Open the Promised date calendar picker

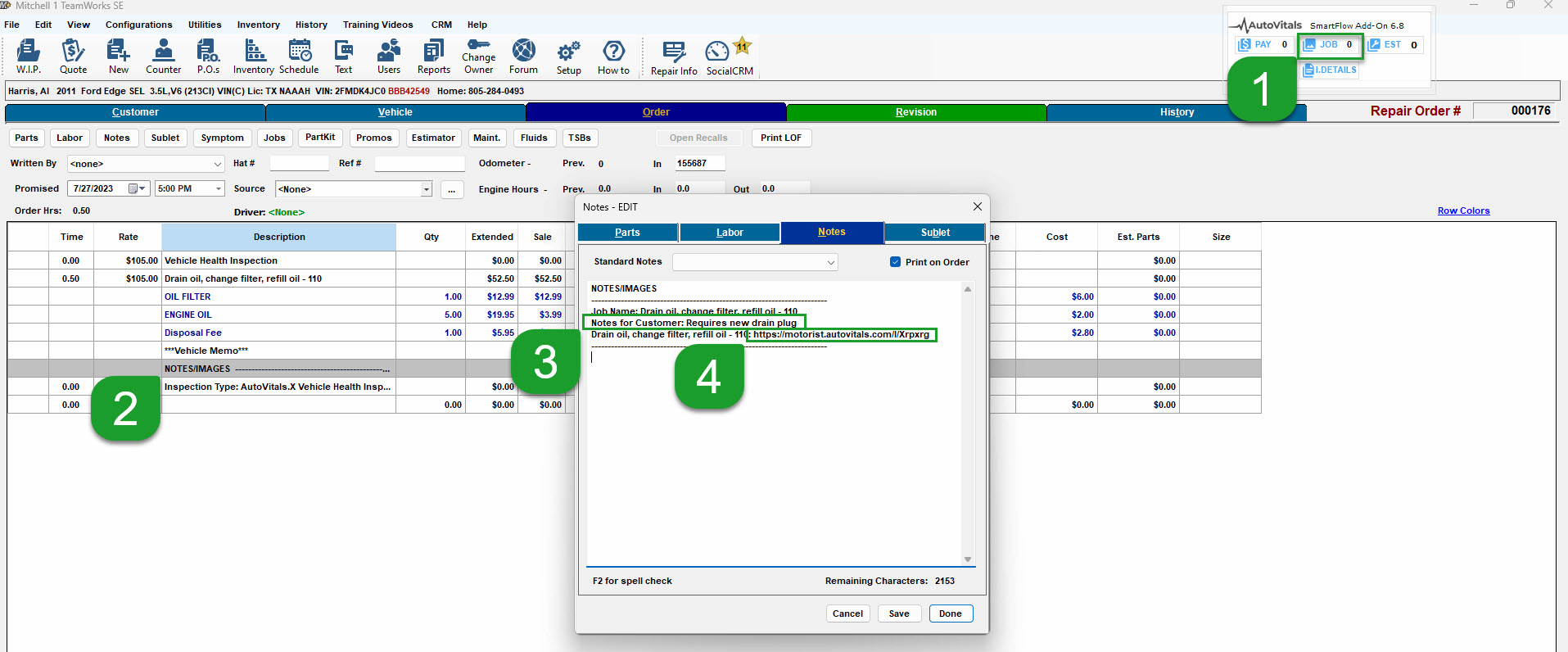137,188
